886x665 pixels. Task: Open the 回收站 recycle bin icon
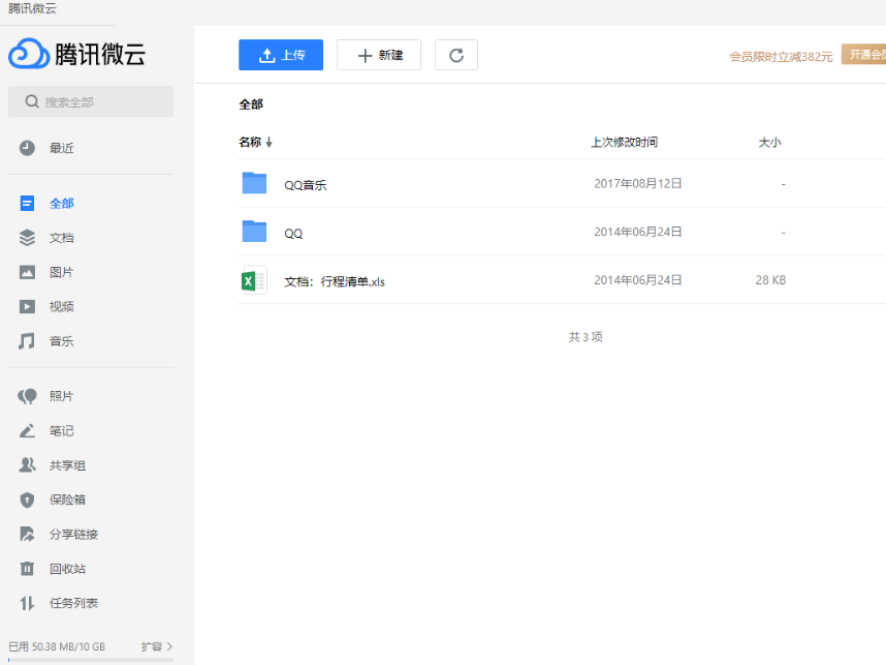pyautogui.click(x=27, y=568)
